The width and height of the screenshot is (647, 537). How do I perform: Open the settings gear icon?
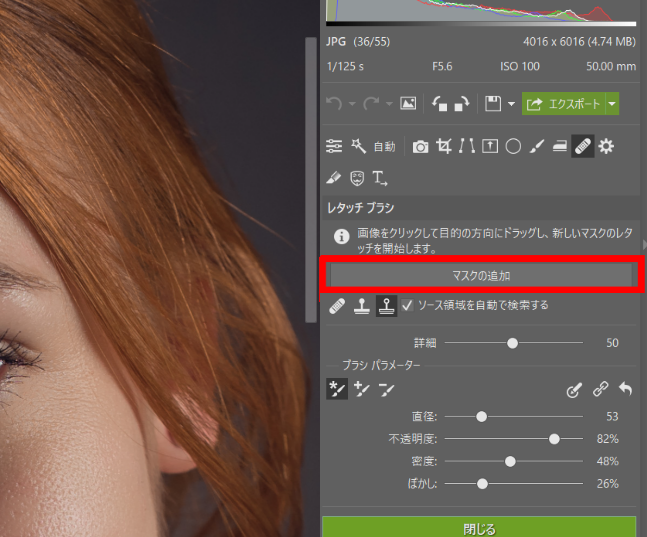pos(606,146)
